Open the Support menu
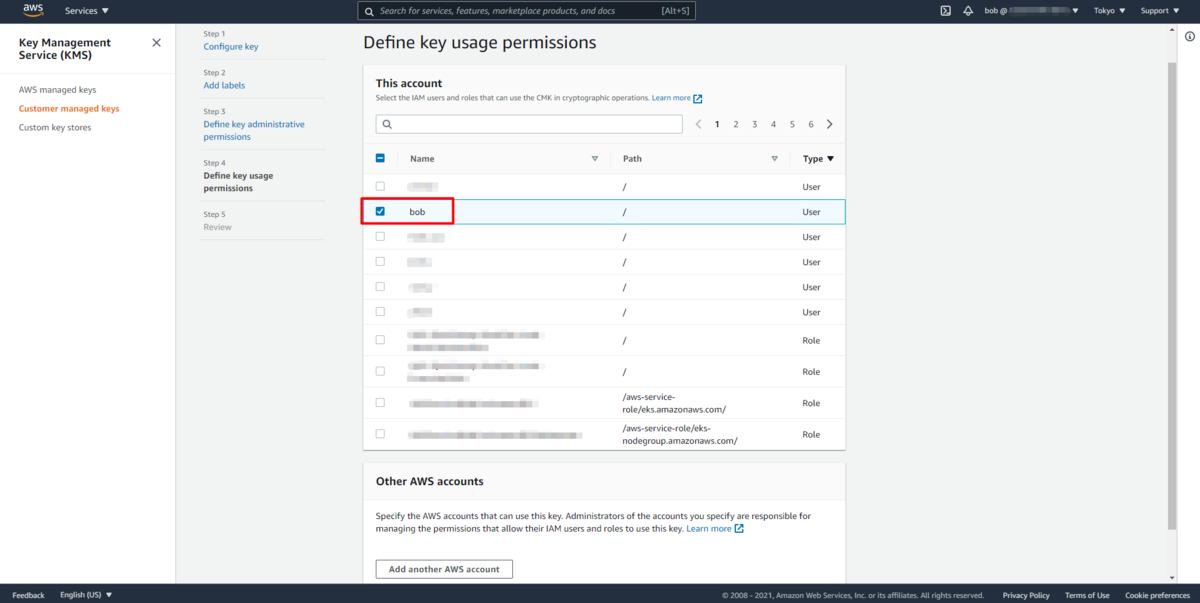Viewport: 1200px width, 603px height. coord(1158,11)
